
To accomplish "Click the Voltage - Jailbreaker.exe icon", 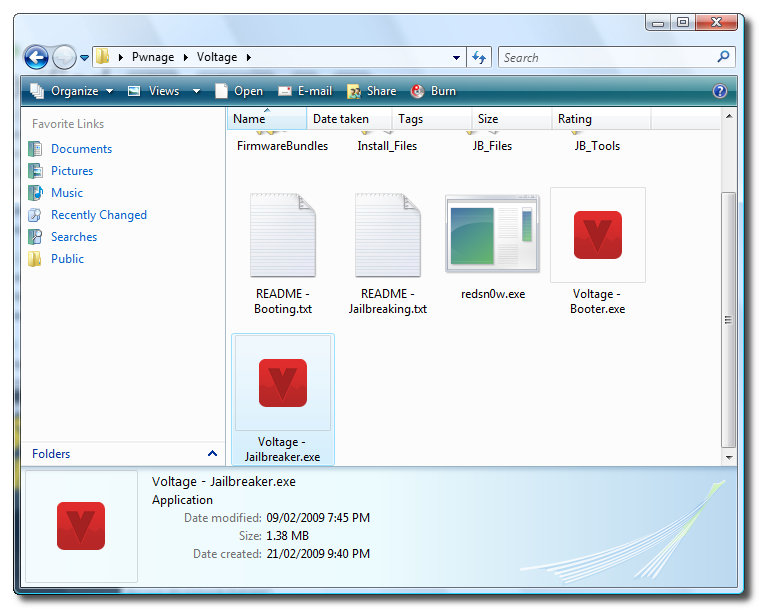I will [x=282, y=383].
